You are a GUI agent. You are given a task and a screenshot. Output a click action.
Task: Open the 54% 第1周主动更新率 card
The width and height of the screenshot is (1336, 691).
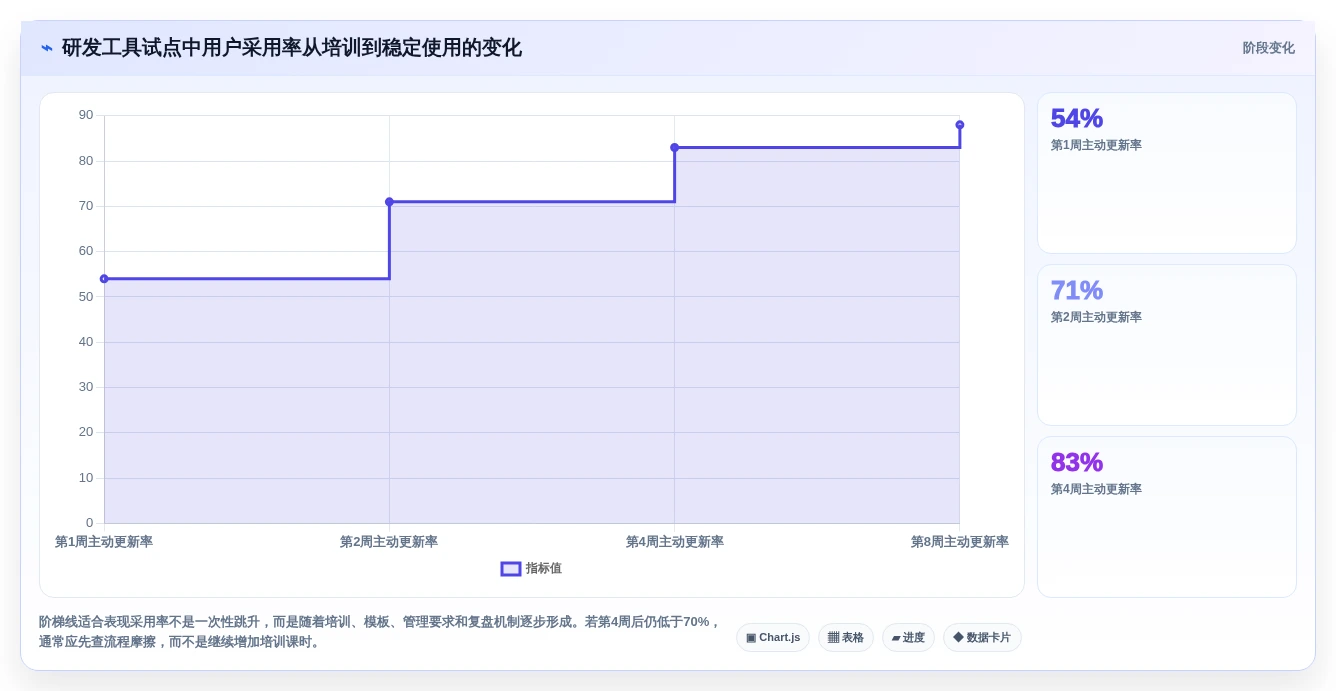coord(1167,173)
